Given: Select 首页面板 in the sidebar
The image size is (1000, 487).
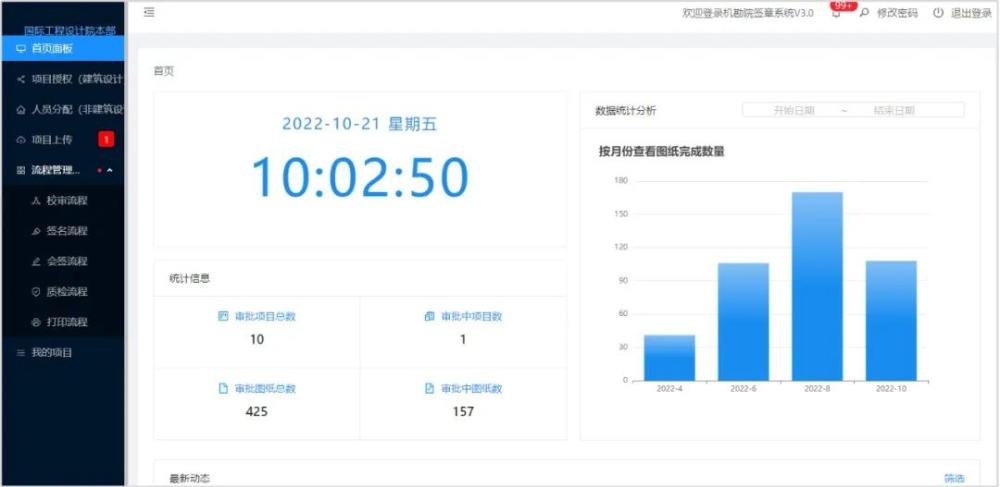Looking at the screenshot, I should tap(60, 48).
